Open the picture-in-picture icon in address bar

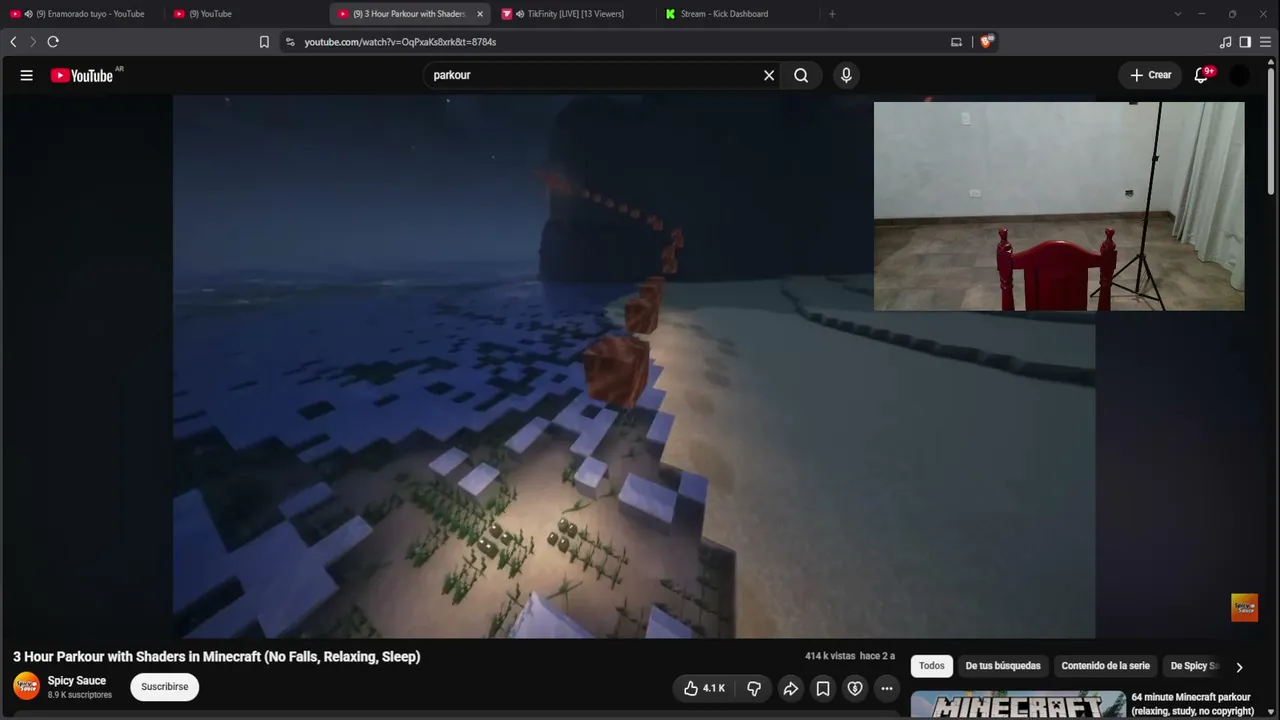click(956, 42)
